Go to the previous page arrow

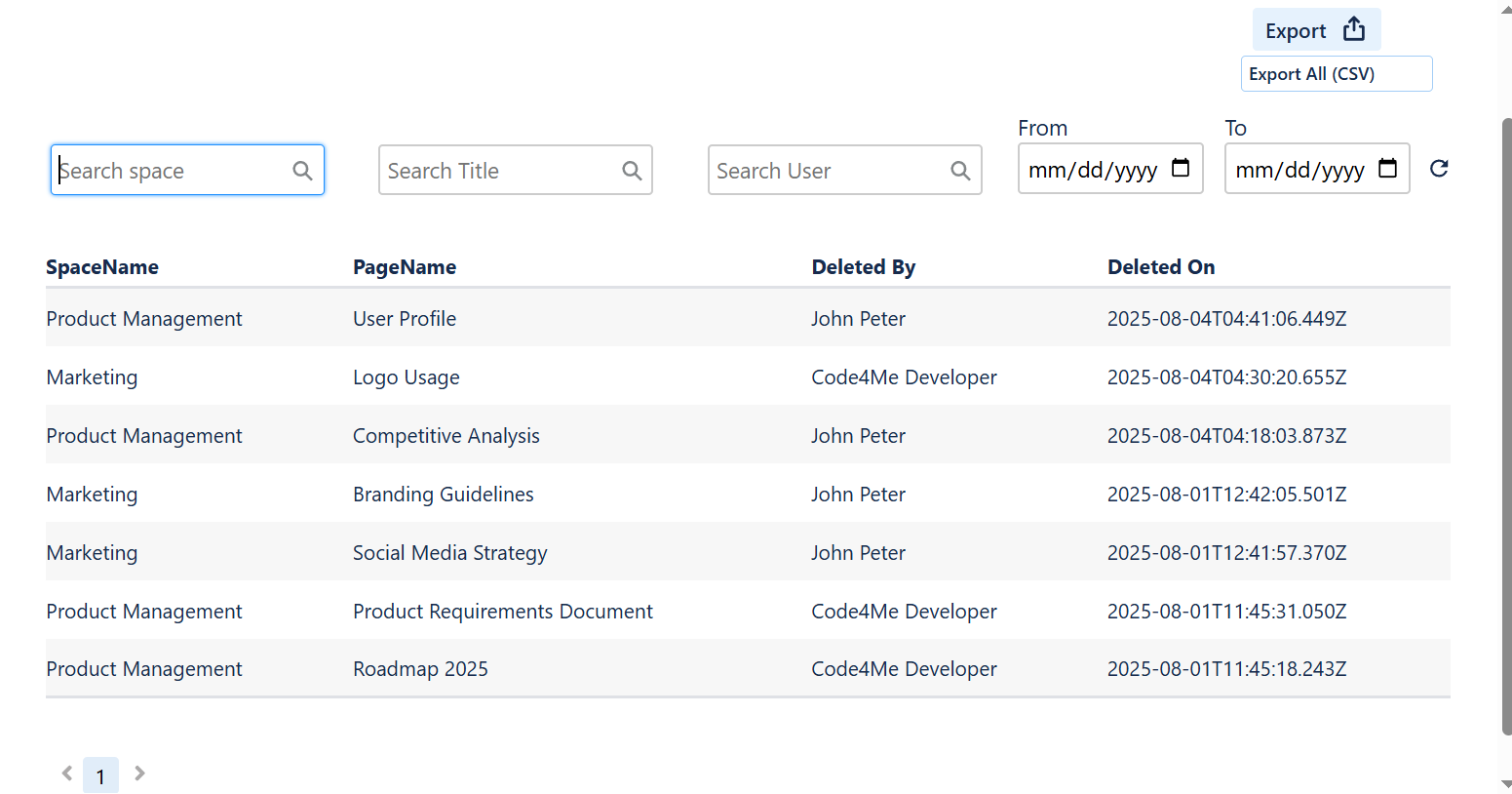pyautogui.click(x=67, y=774)
